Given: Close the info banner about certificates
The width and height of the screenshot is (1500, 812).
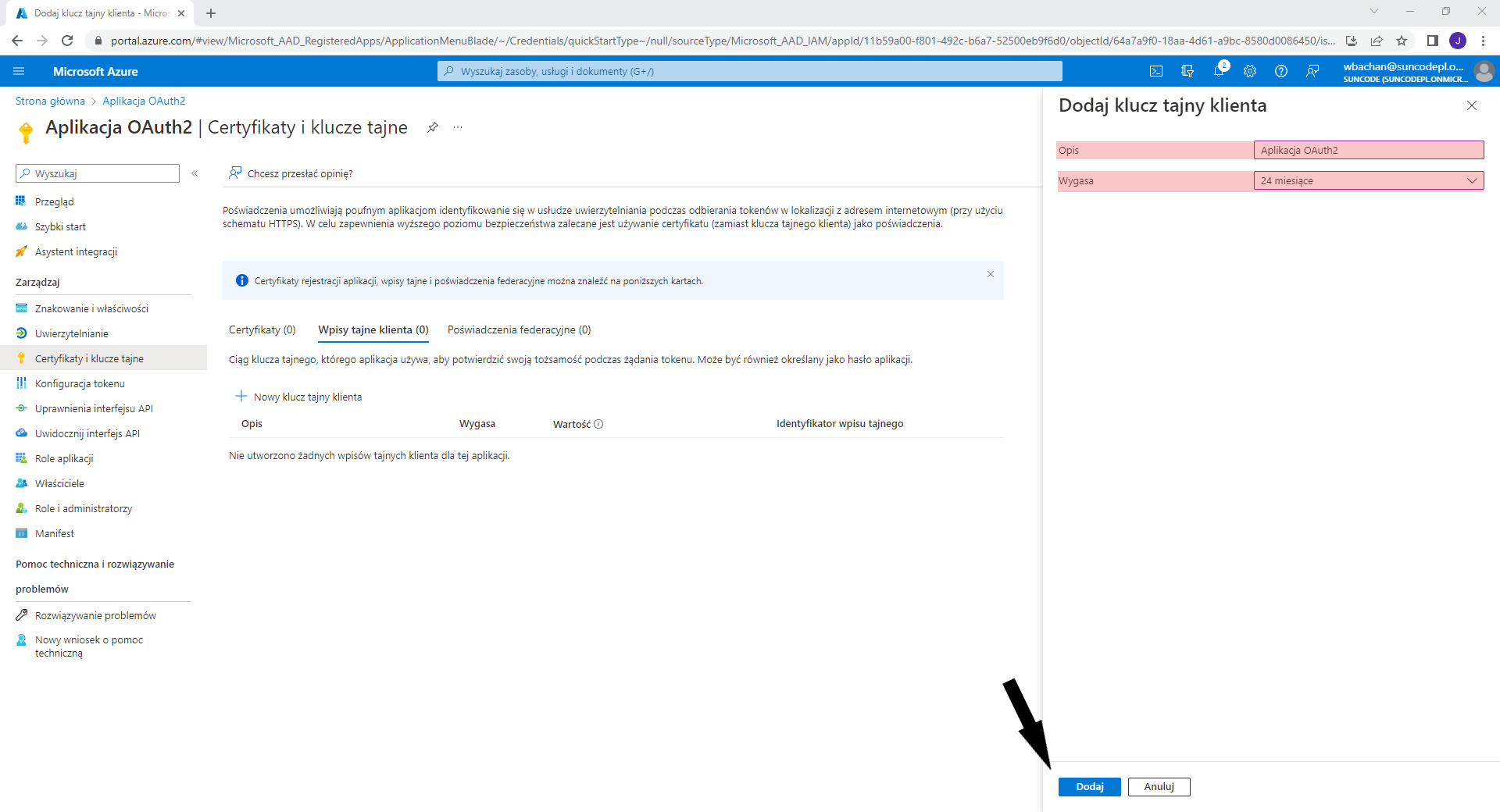Looking at the screenshot, I should (x=991, y=274).
